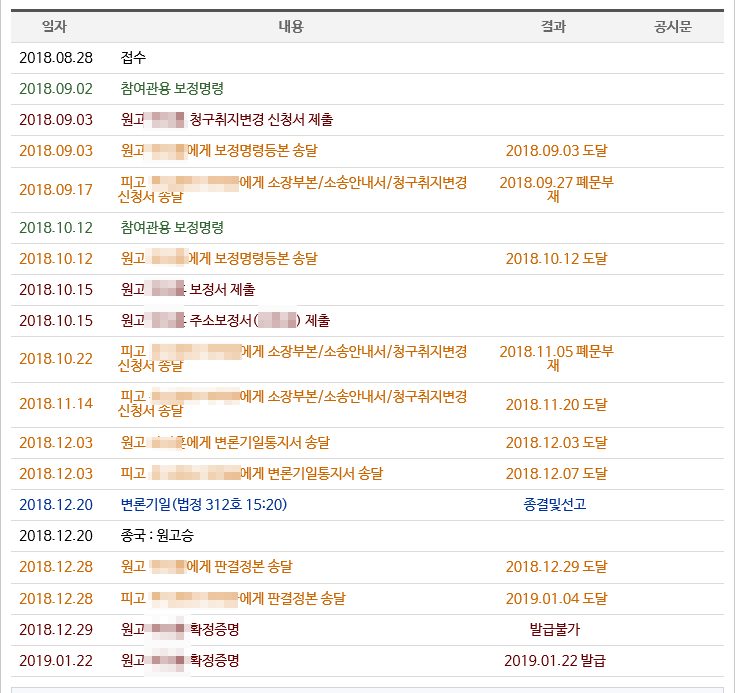The height and width of the screenshot is (693, 740).
Task: Click the 2018.09.02 참여관용 보정명령 entry
Action: [x=171, y=89]
